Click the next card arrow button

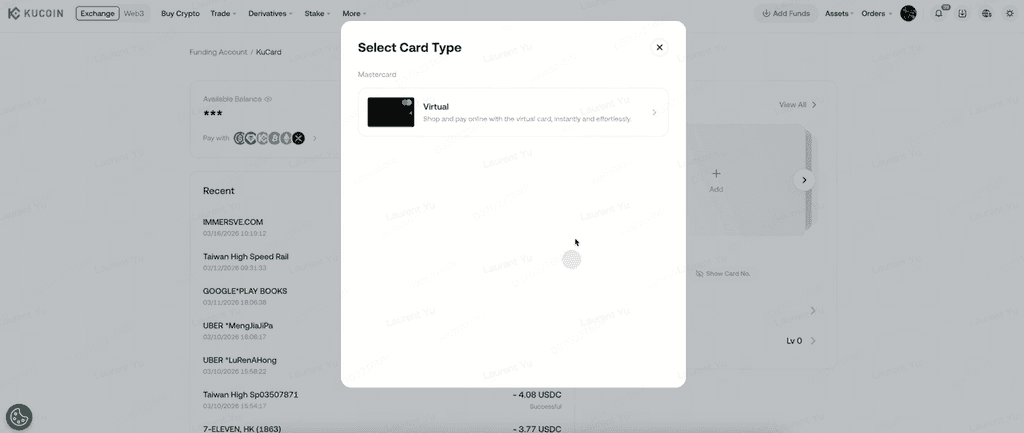point(805,180)
